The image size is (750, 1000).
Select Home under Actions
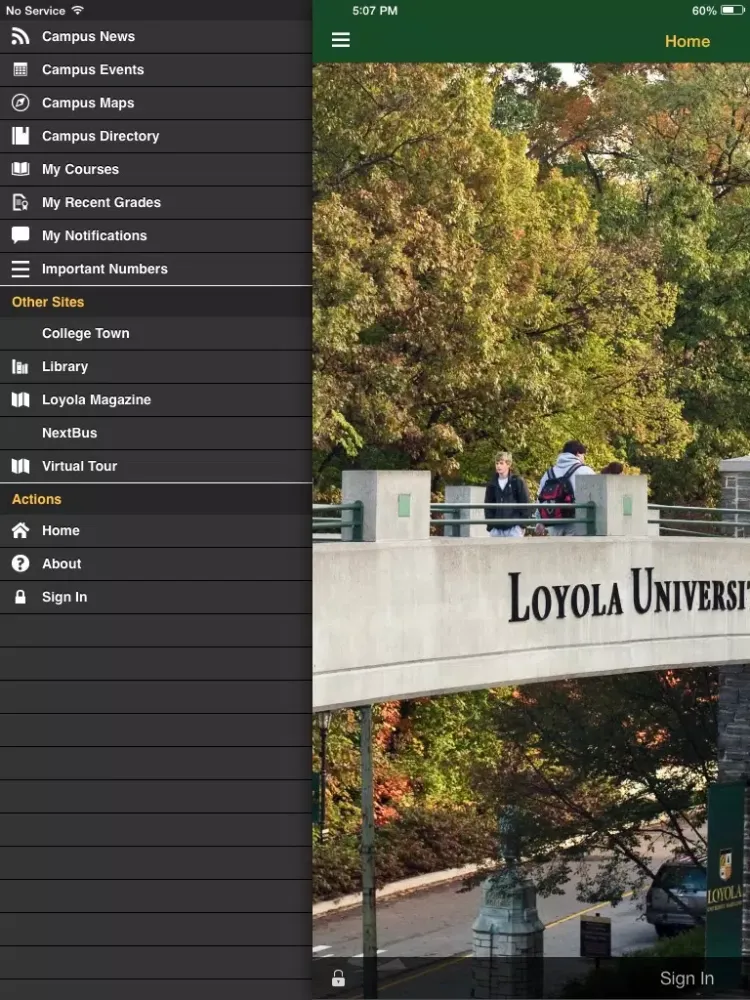(156, 531)
